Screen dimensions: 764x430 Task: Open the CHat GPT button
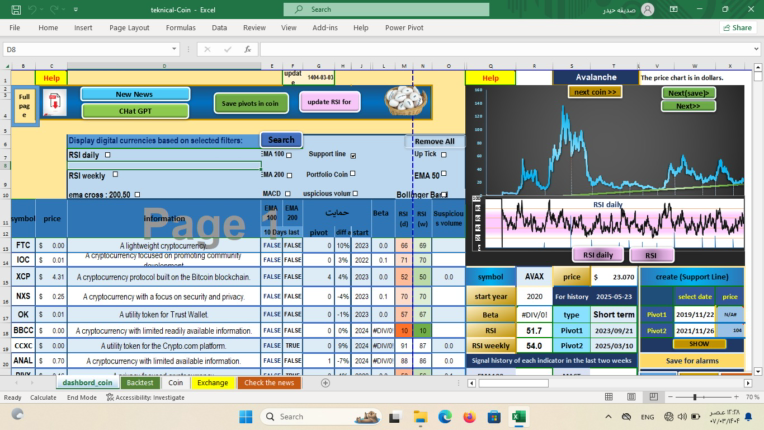coord(135,111)
